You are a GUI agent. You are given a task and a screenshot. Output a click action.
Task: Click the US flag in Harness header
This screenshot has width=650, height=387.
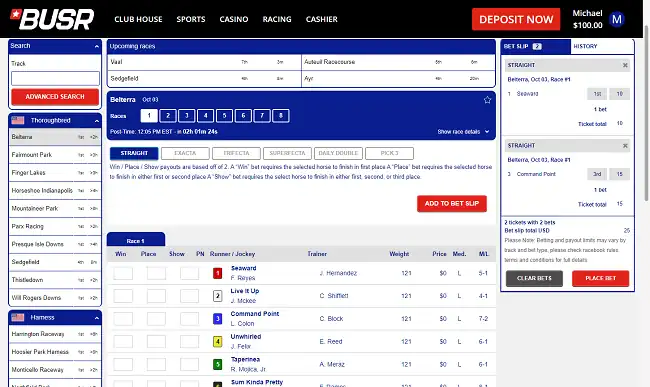pos(18,317)
